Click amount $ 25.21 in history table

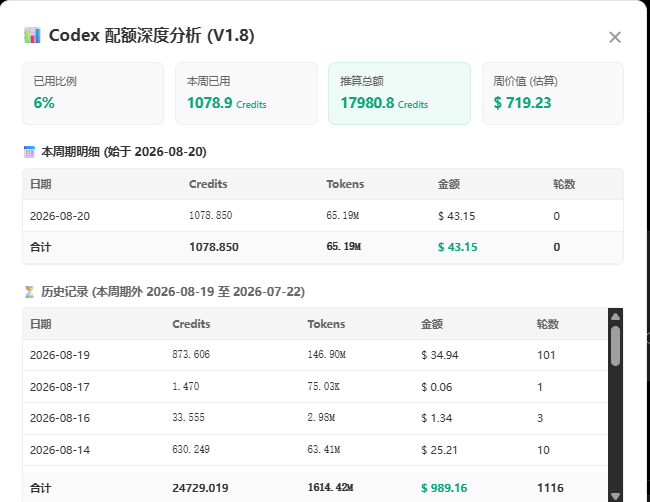(439, 450)
